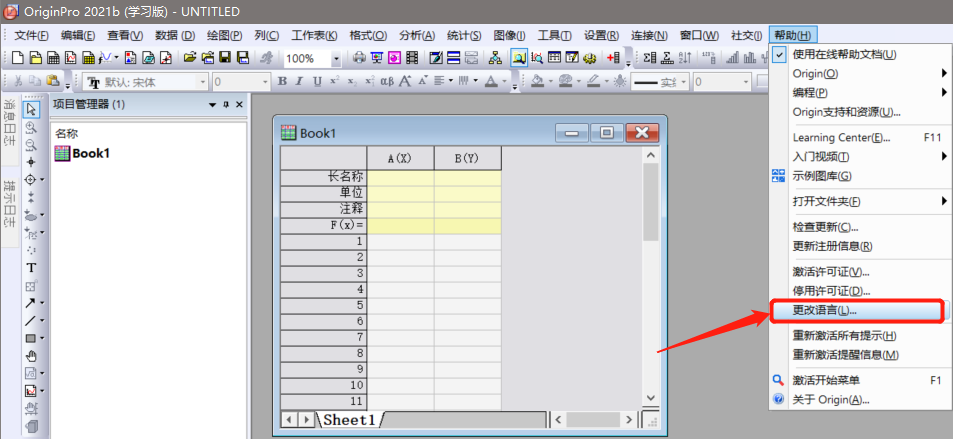Viewport: 953px width, 439px height.
Task: Click the 长名称 cell under column A(X)
Action: pos(400,178)
